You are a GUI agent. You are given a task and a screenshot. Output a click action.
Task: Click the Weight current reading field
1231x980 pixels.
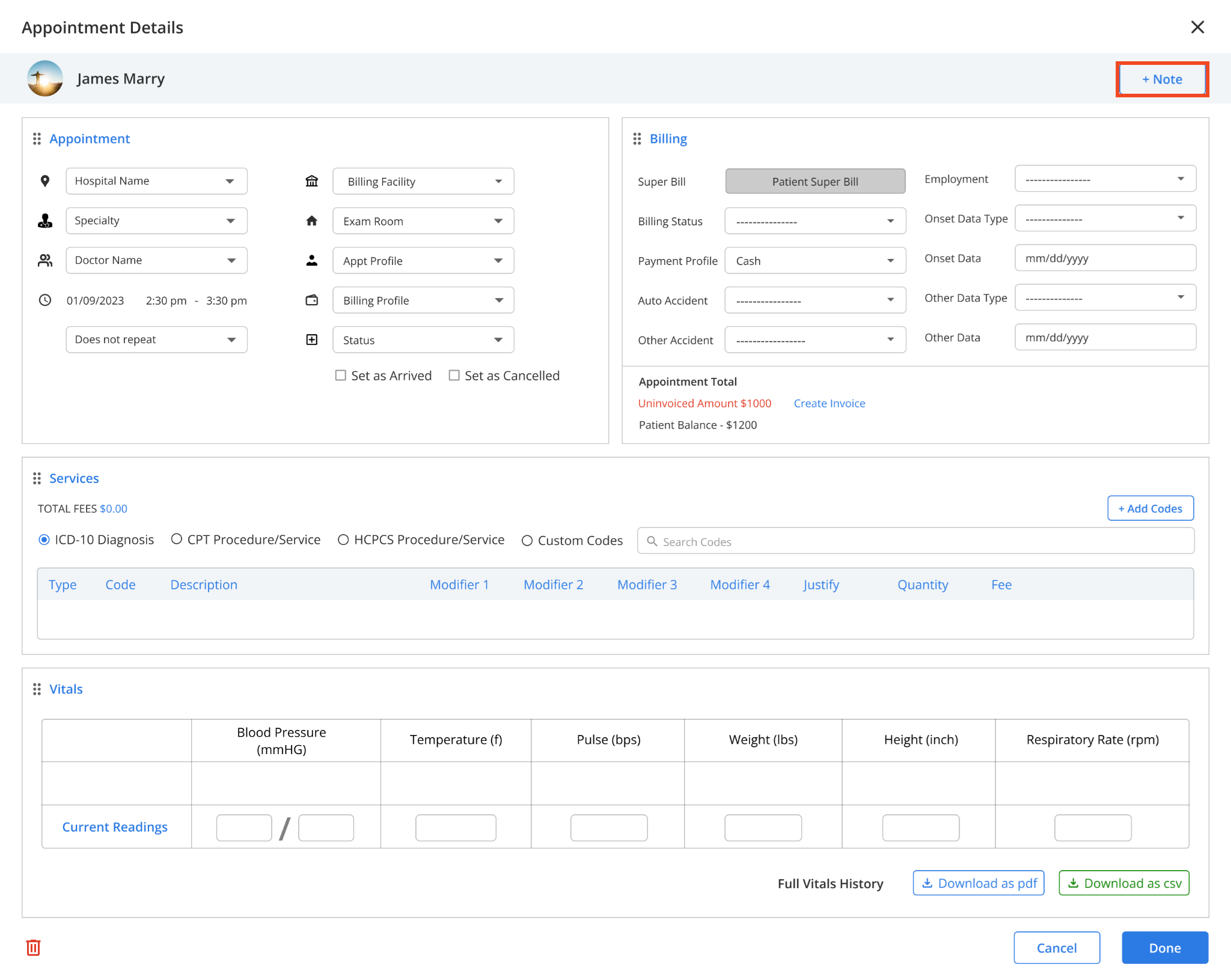pos(763,827)
